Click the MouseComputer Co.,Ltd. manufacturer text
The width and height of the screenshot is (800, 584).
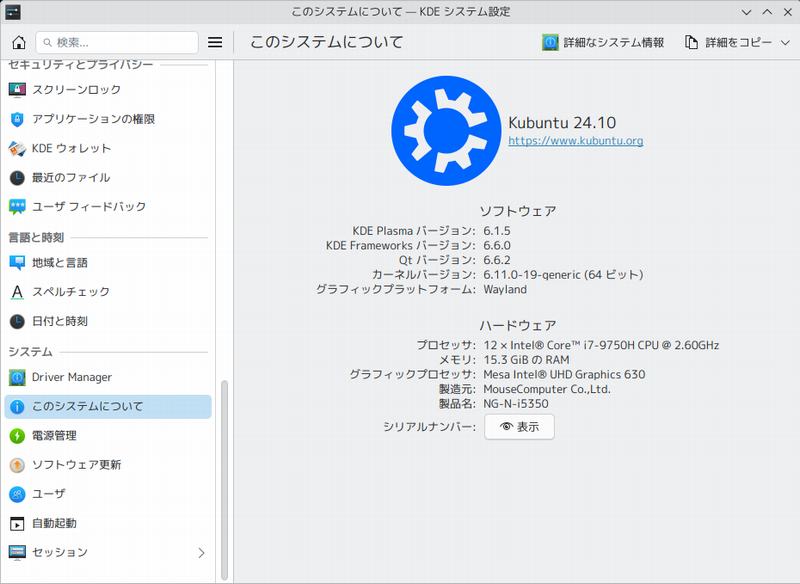point(547,389)
